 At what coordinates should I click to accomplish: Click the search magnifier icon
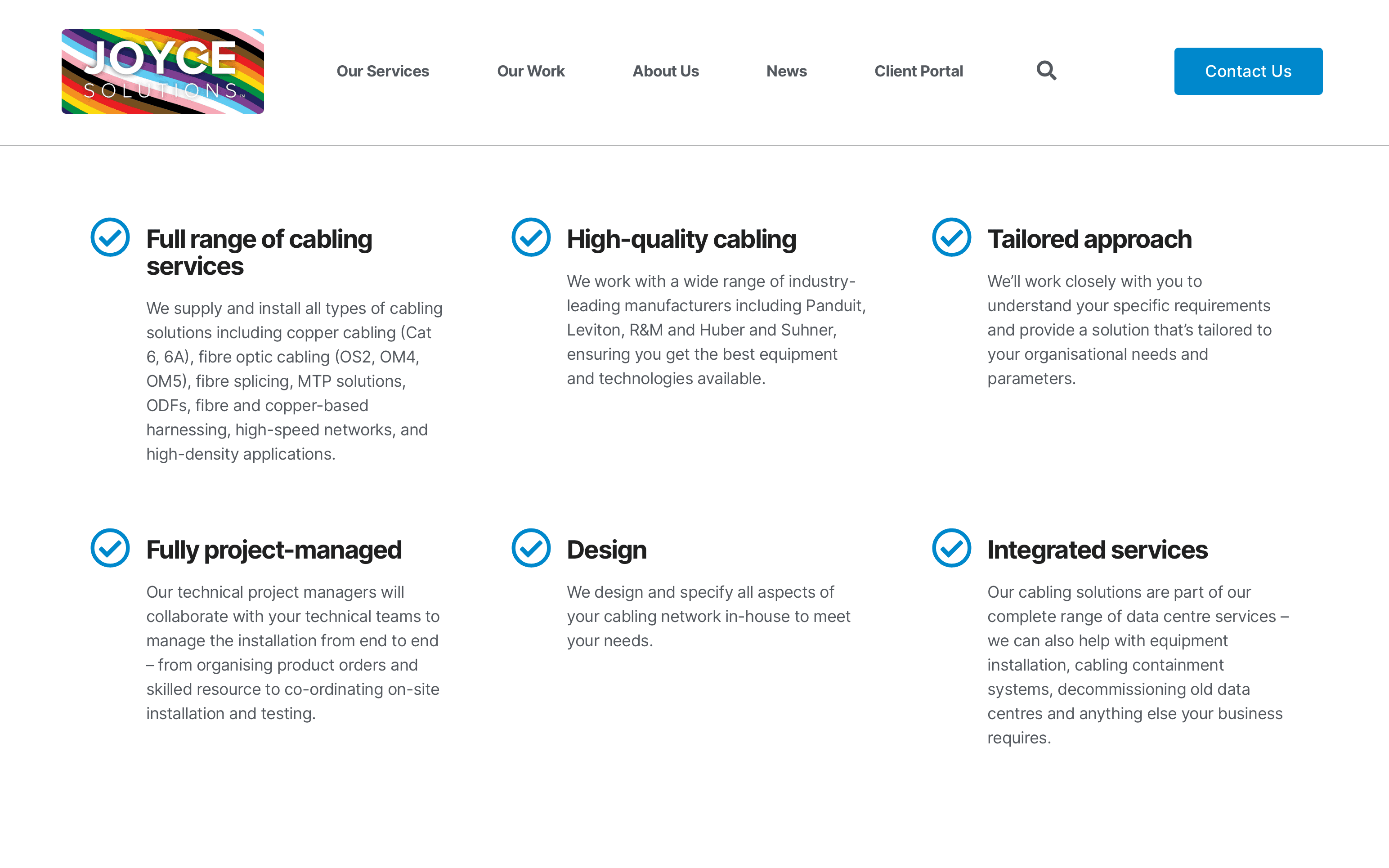coord(1046,71)
